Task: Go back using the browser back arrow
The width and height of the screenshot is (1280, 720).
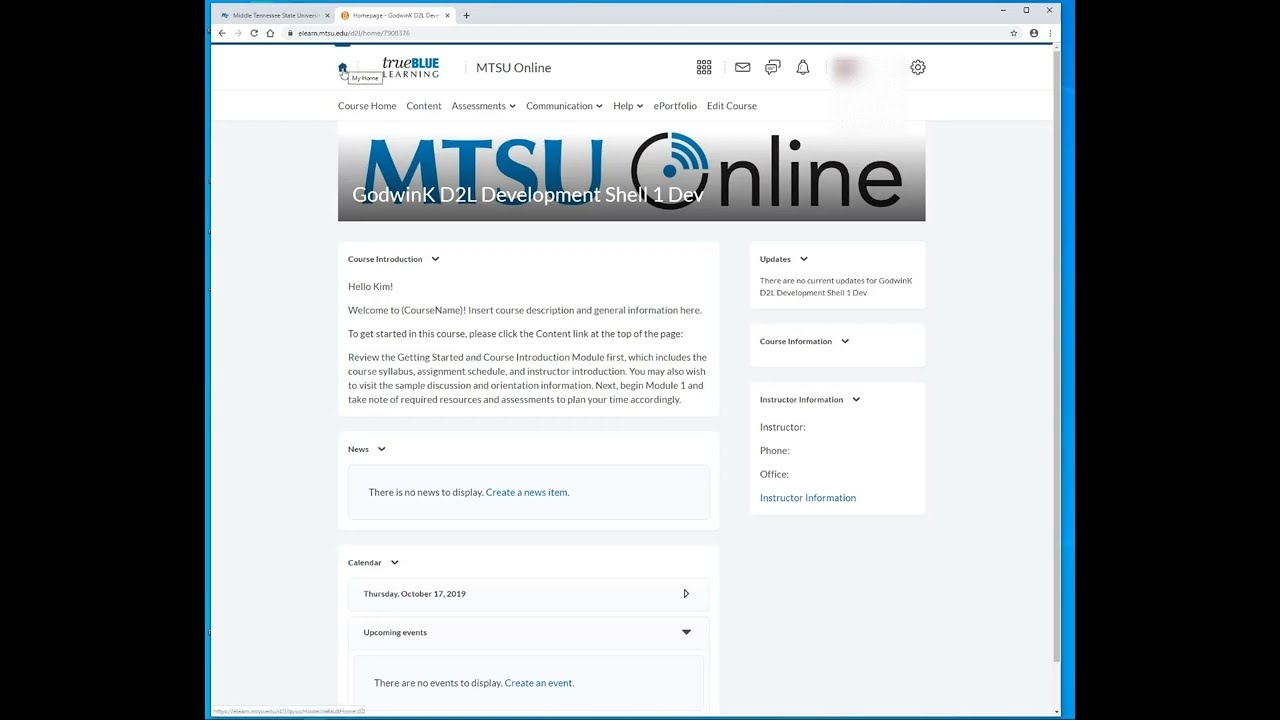Action: click(x=221, y=33)
